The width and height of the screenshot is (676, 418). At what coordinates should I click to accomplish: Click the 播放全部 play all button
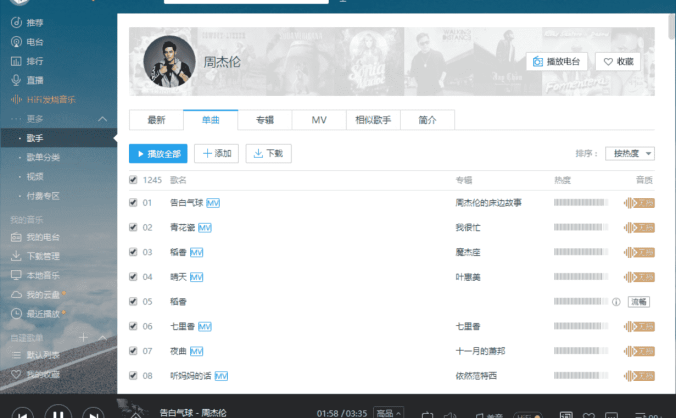tap(158, 153)
